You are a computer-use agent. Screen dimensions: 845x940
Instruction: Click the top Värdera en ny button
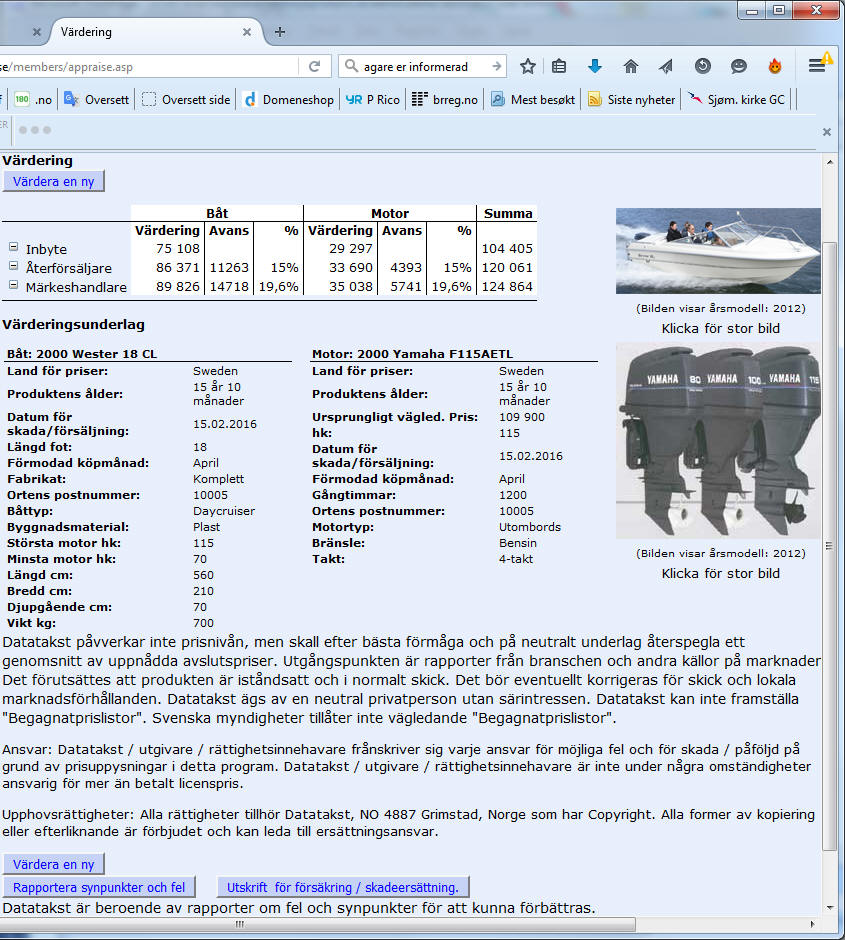[x=54, y=181]
